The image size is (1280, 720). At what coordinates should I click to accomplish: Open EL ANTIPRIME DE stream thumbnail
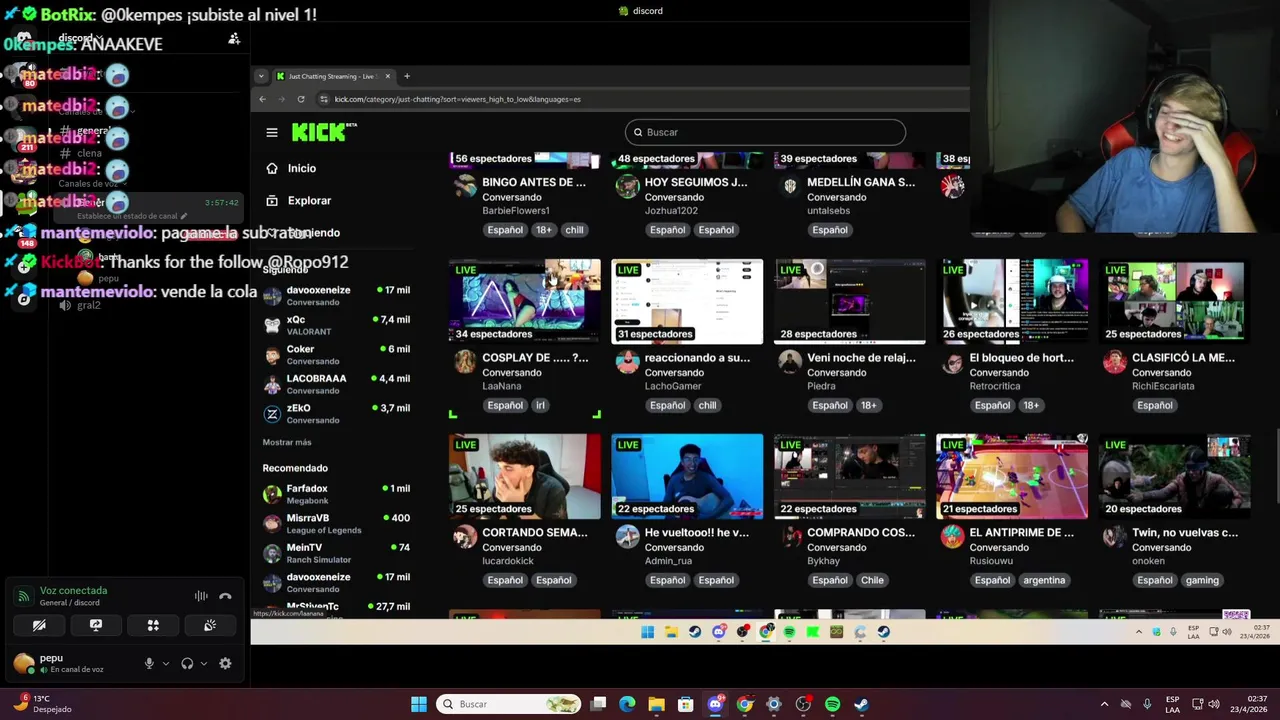coord(1012,476)
